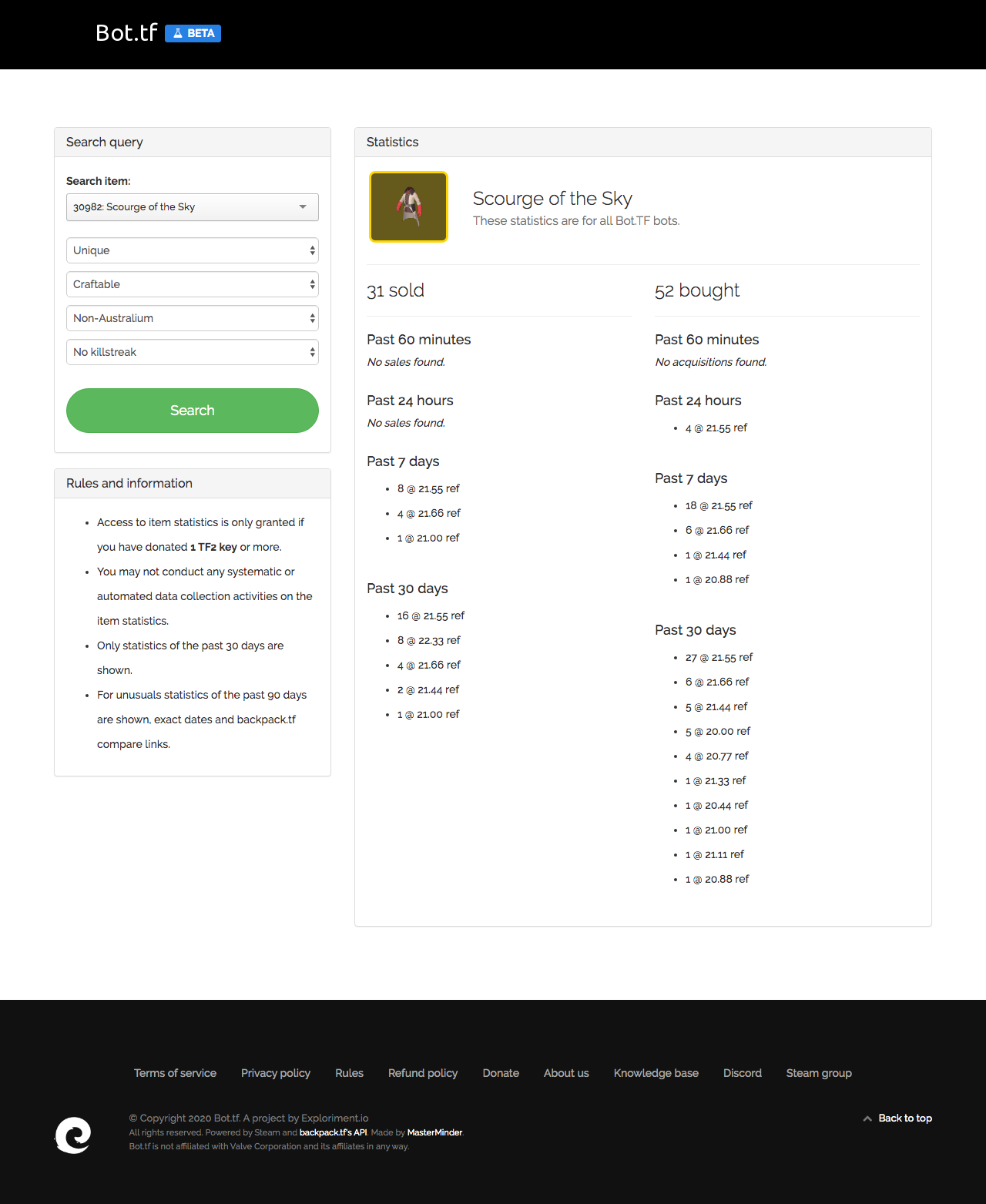Click the Scourge of the Sky title
986x1204 pixels.
[x=552, y=199]
